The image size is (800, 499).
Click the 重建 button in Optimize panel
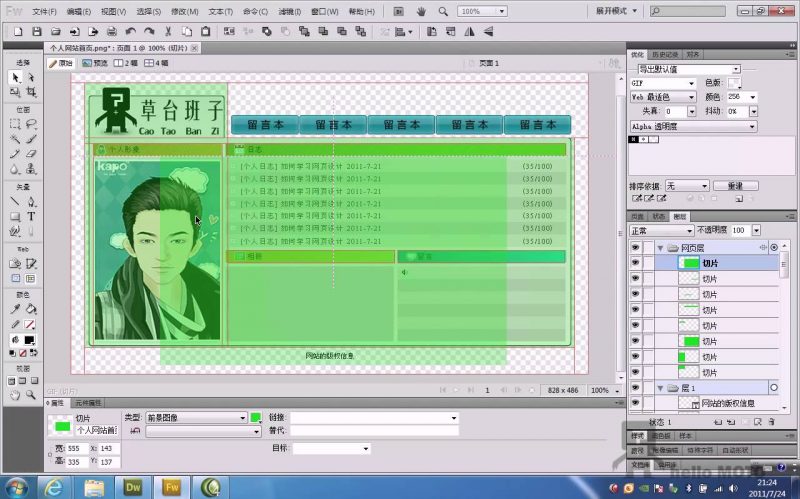click(735, 186)
